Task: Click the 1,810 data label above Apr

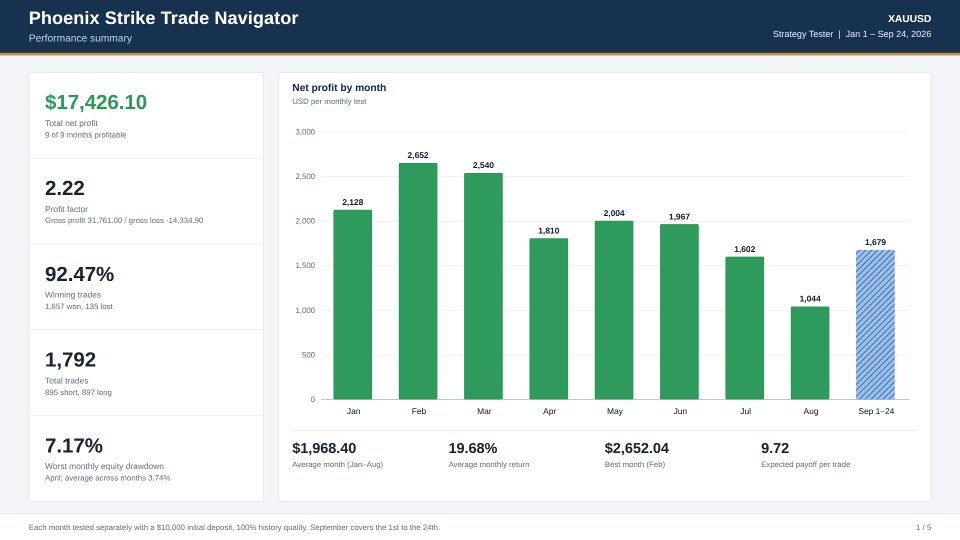Action: tap(549, 231)
